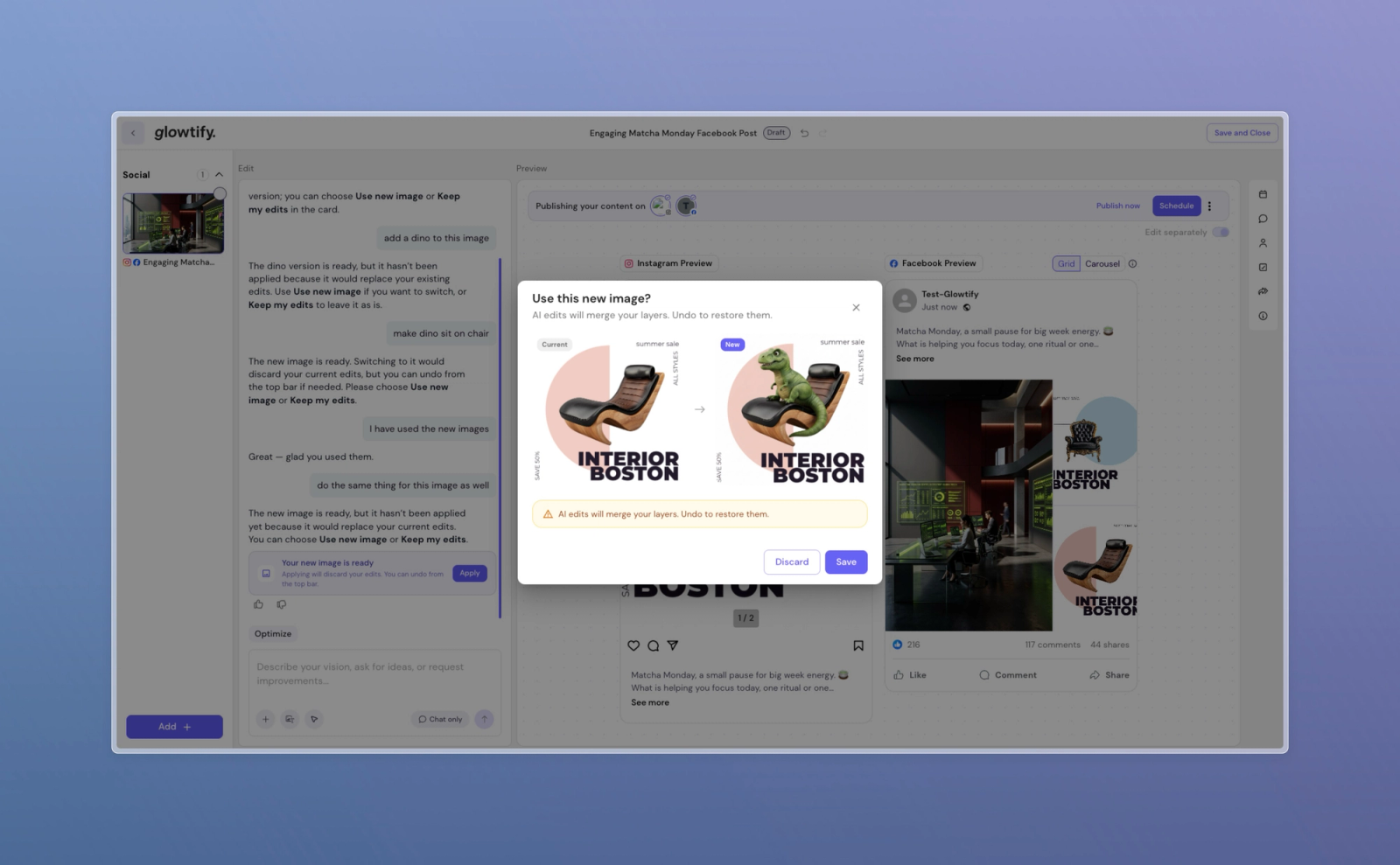The image size is (1400, 865).
Task: Send the message with arrow button
Action: click(x=484, y=719)
